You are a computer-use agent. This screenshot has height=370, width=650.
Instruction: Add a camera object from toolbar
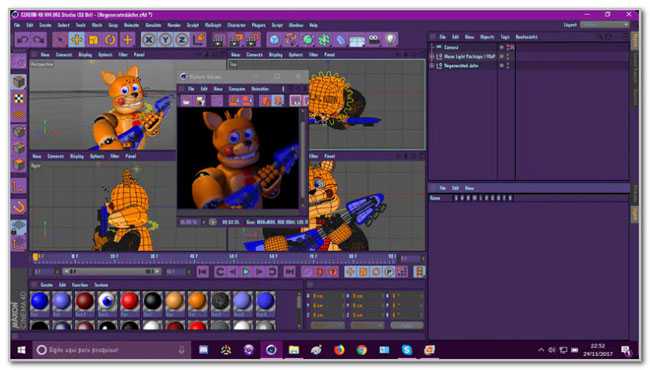(374, 40)
